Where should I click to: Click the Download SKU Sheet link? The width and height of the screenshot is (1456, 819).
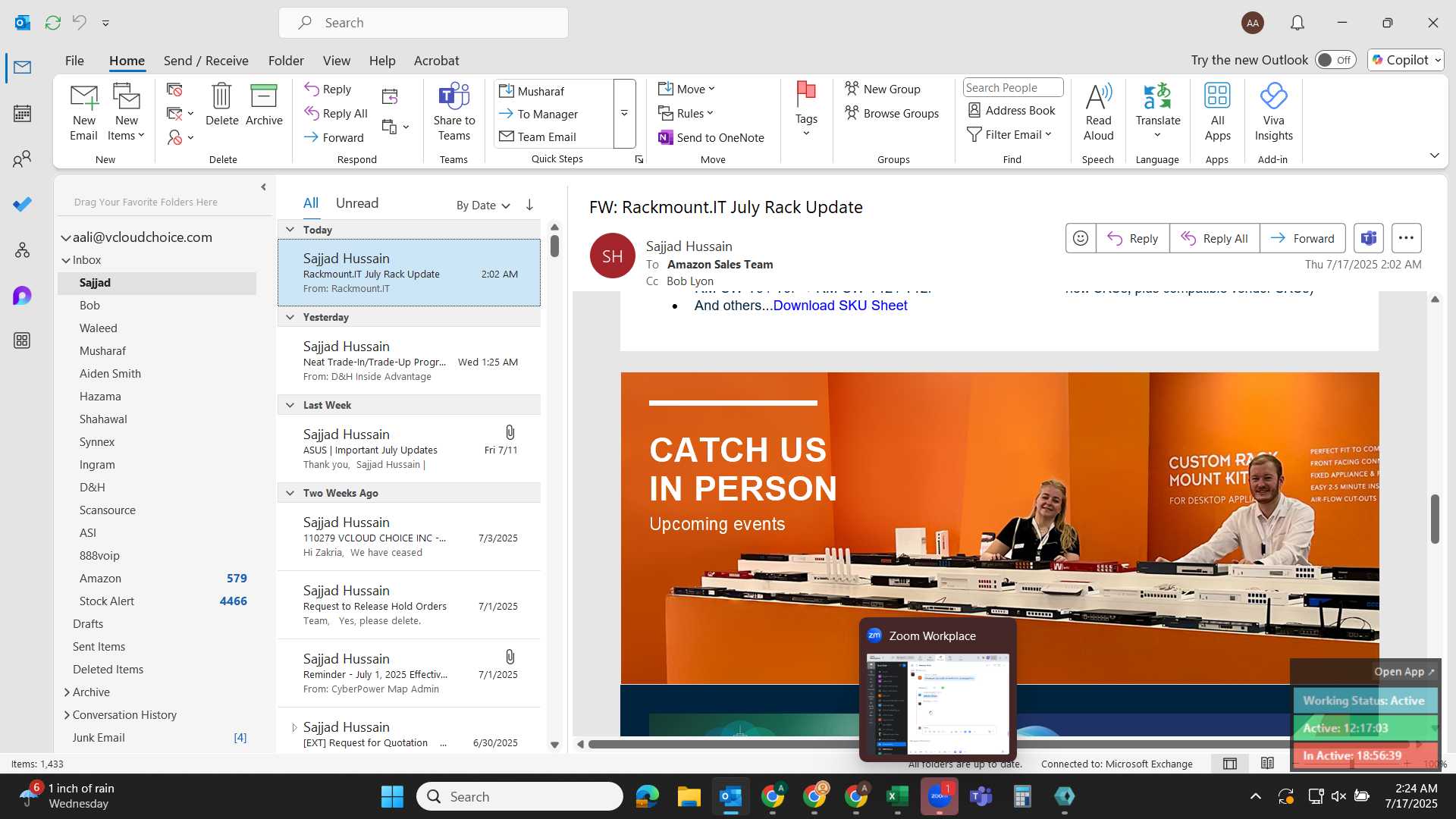[x=839, y=306]
